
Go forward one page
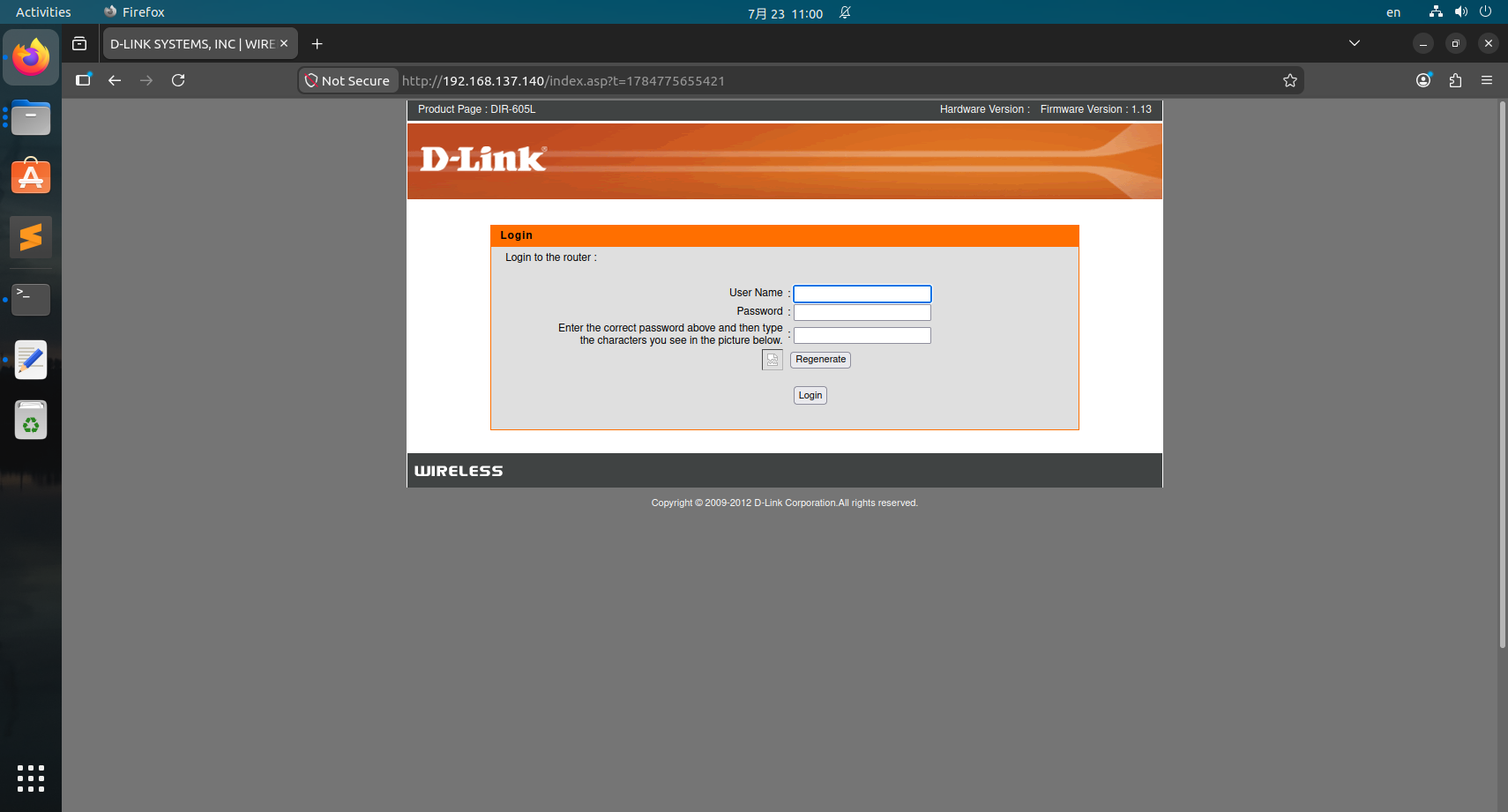pos(146,80)
